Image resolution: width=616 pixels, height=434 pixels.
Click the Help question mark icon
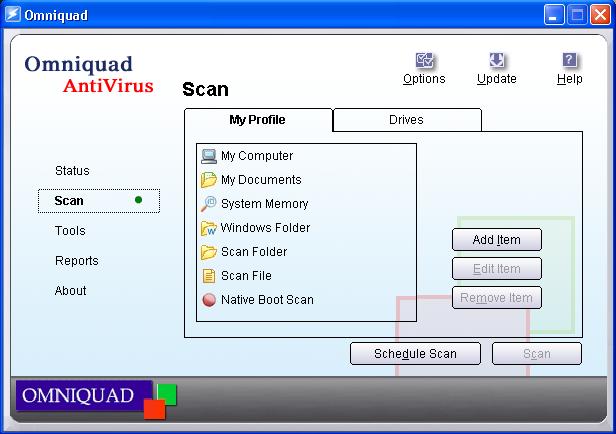coord(570,60)
